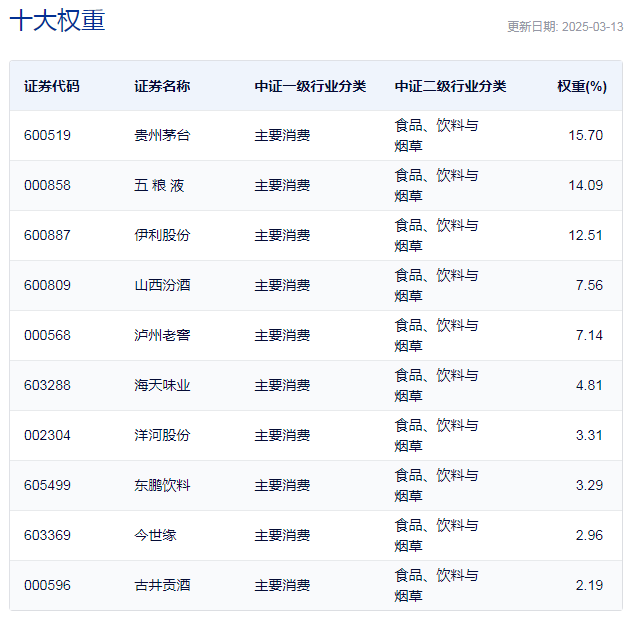Select stock code 000596
This screenshot has width=631, height=620.
pyautogui.click(x=47, y=585)
